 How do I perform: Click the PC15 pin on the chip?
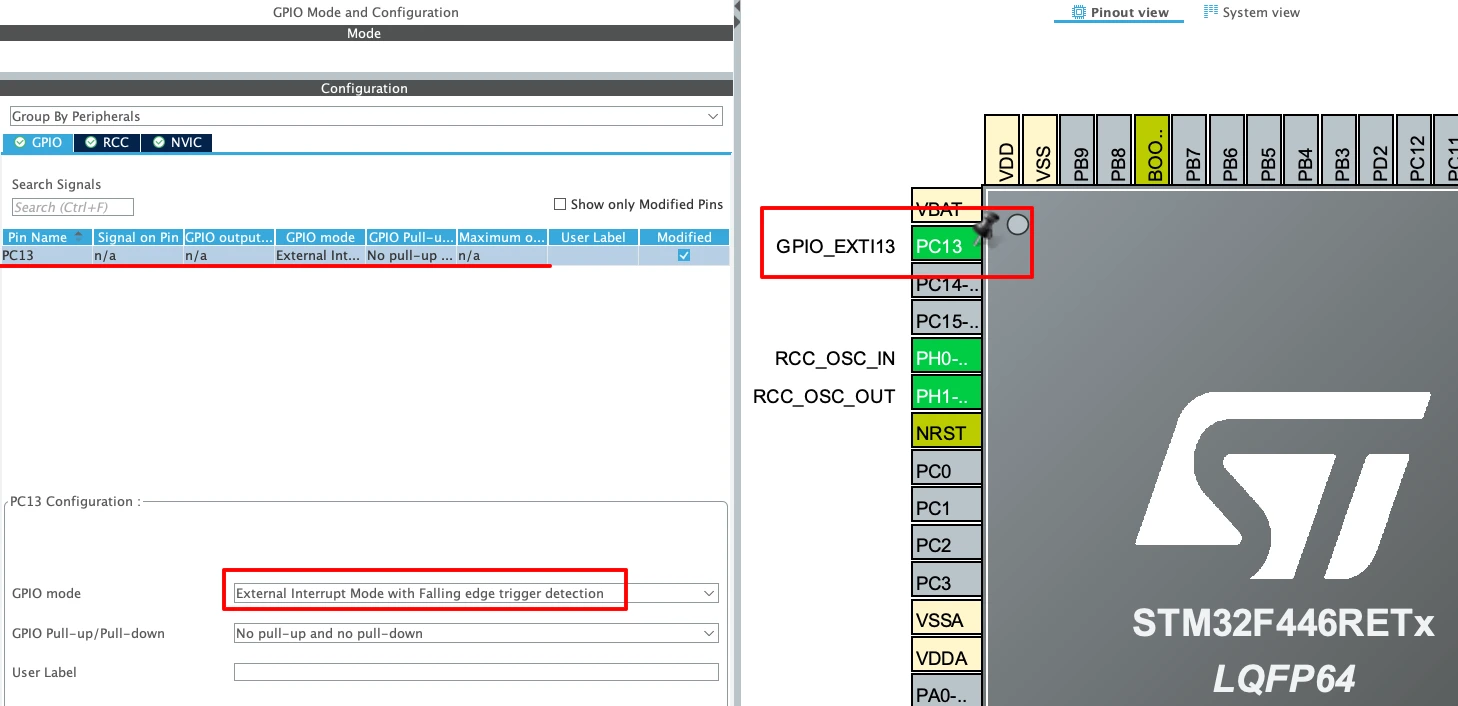tap(946, 320)
